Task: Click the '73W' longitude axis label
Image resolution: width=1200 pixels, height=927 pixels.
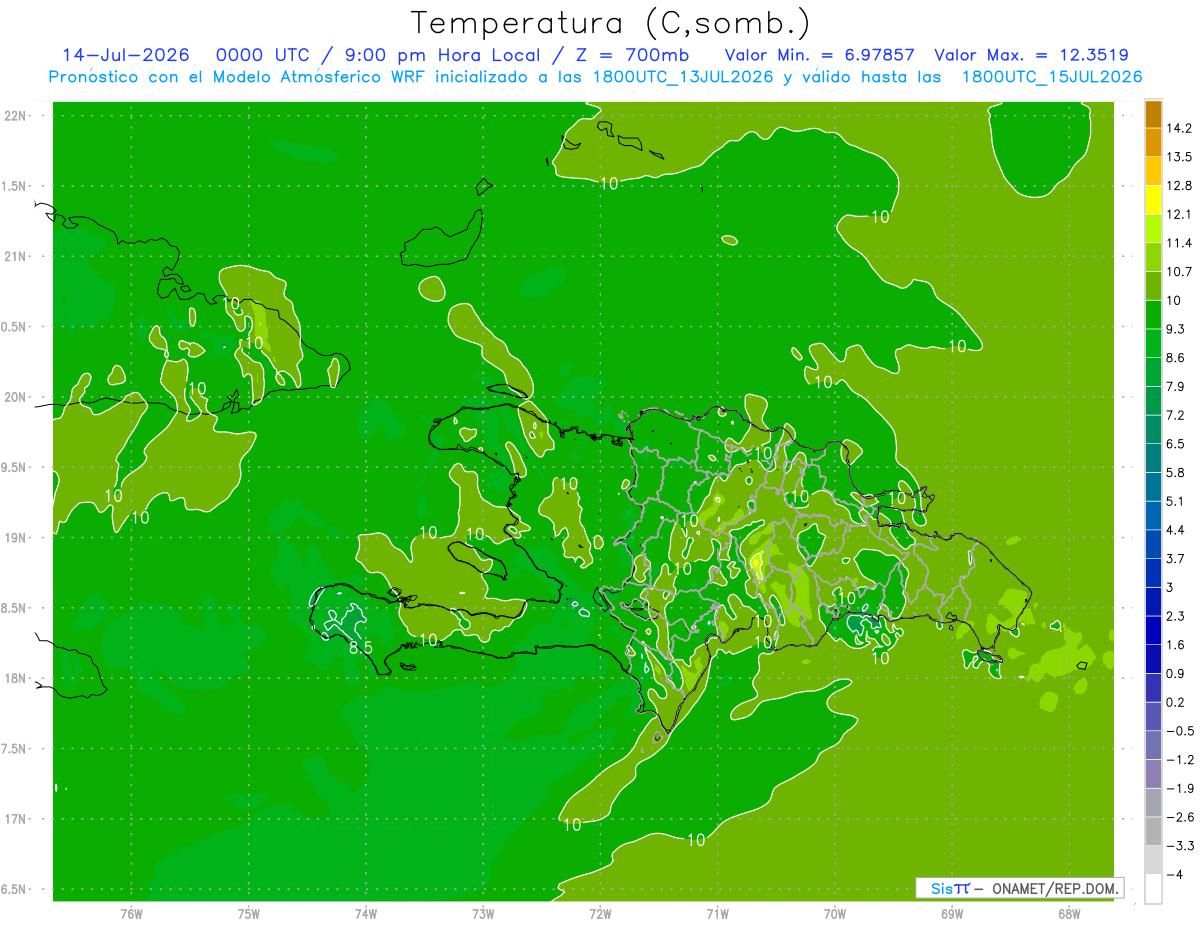Action: tap(483, 914)
